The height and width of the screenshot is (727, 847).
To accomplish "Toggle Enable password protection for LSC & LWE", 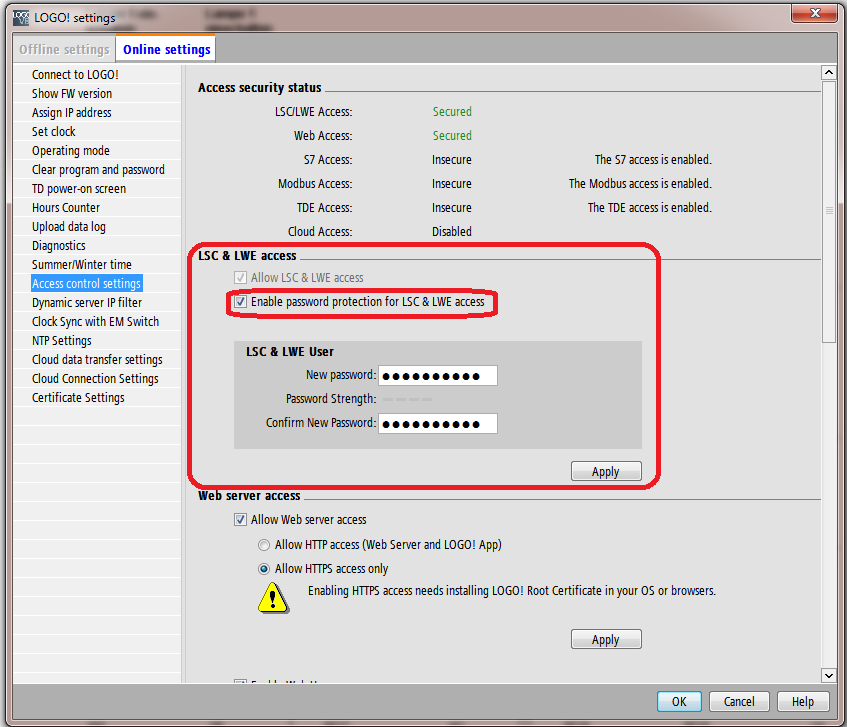I will click(x=240, y=301).
